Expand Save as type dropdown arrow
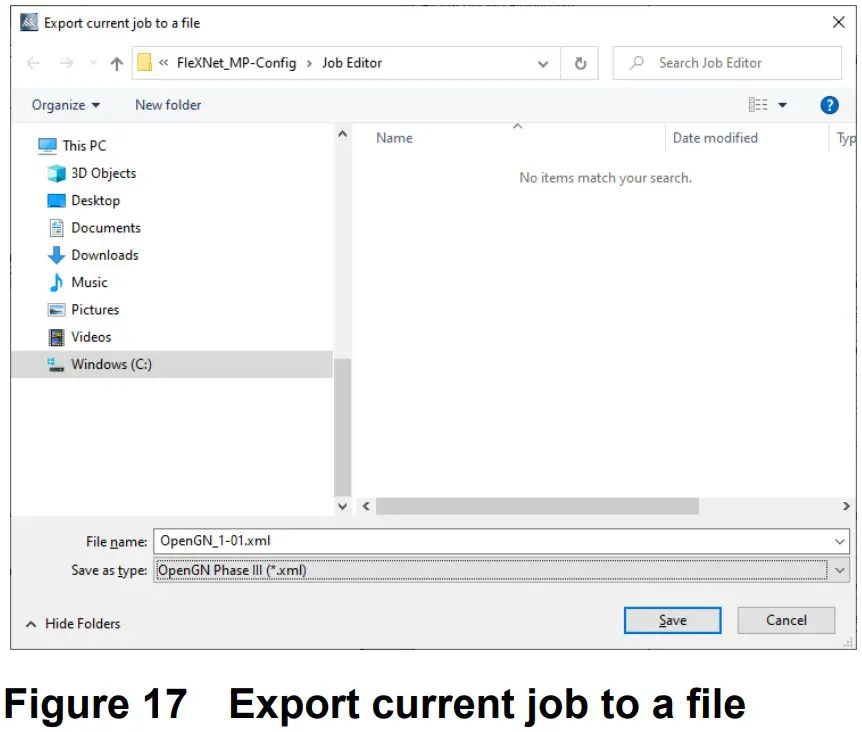Image resolution: width=862 pixels, height=732 pixels. coord(839,570)
